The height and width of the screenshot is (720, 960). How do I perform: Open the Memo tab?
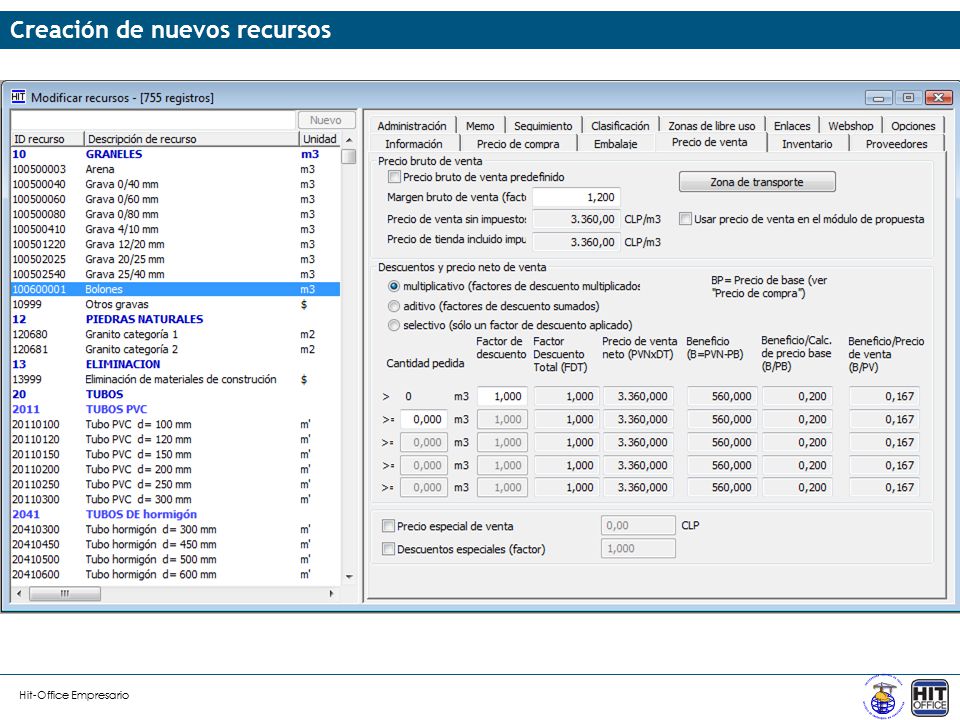(x=480, y=126)
